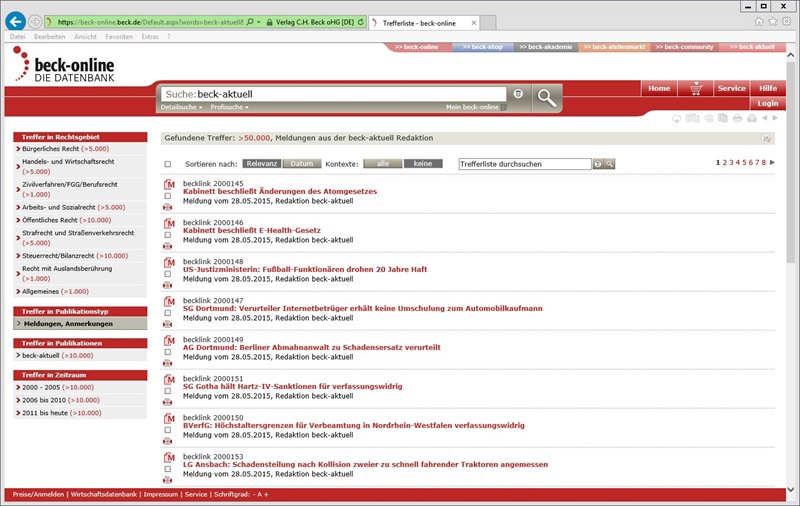Sort results by Relevanz
This screenshot has width=800, height=506.
[262, 164]
